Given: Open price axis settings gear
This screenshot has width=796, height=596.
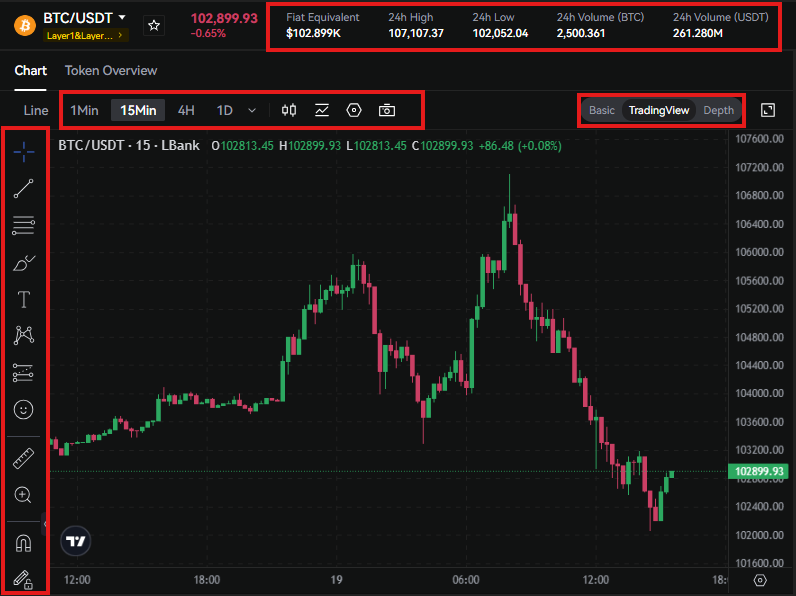Looking at the screenshot, I should coord(760,580).
